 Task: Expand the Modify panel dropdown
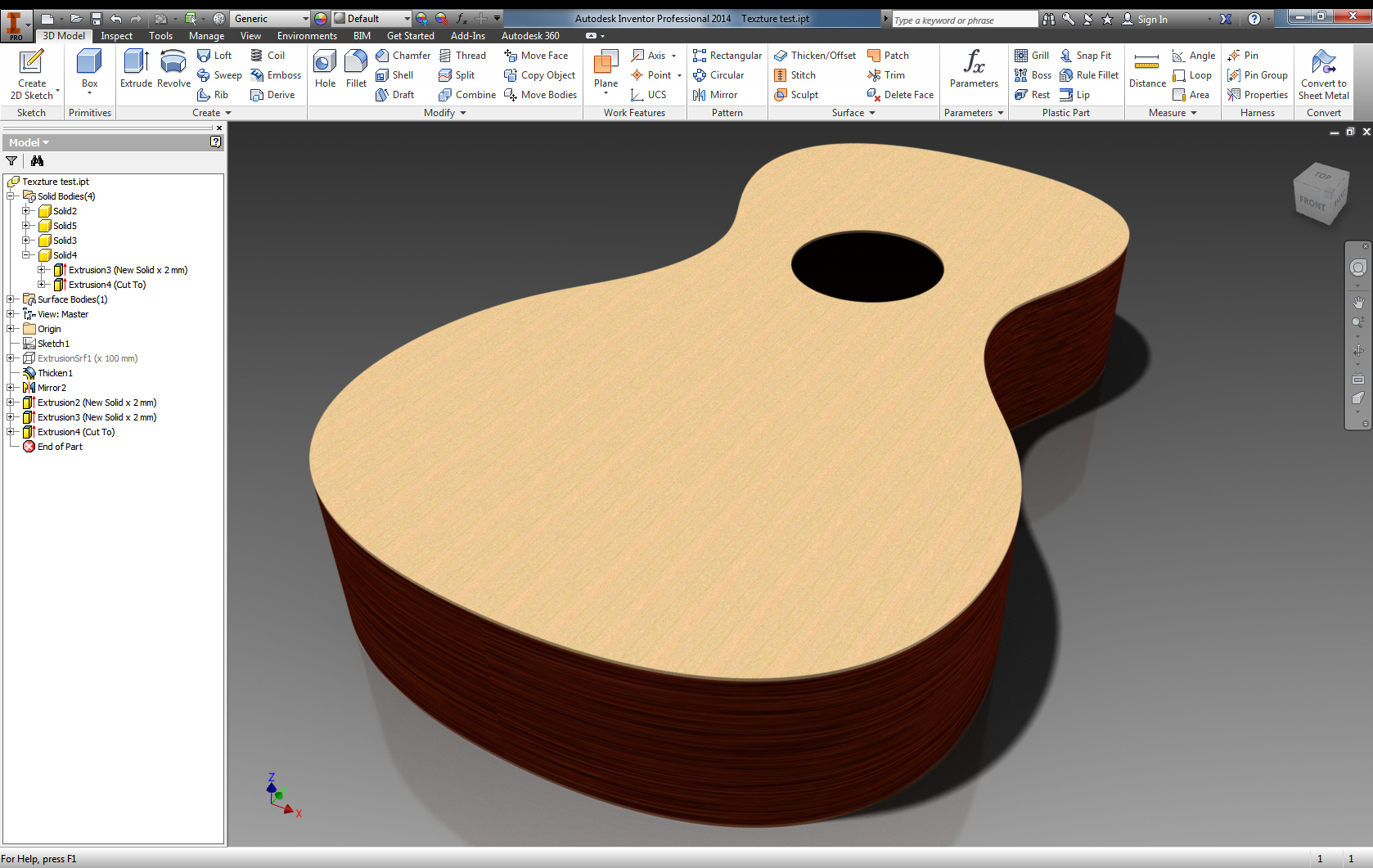point(463,113)
